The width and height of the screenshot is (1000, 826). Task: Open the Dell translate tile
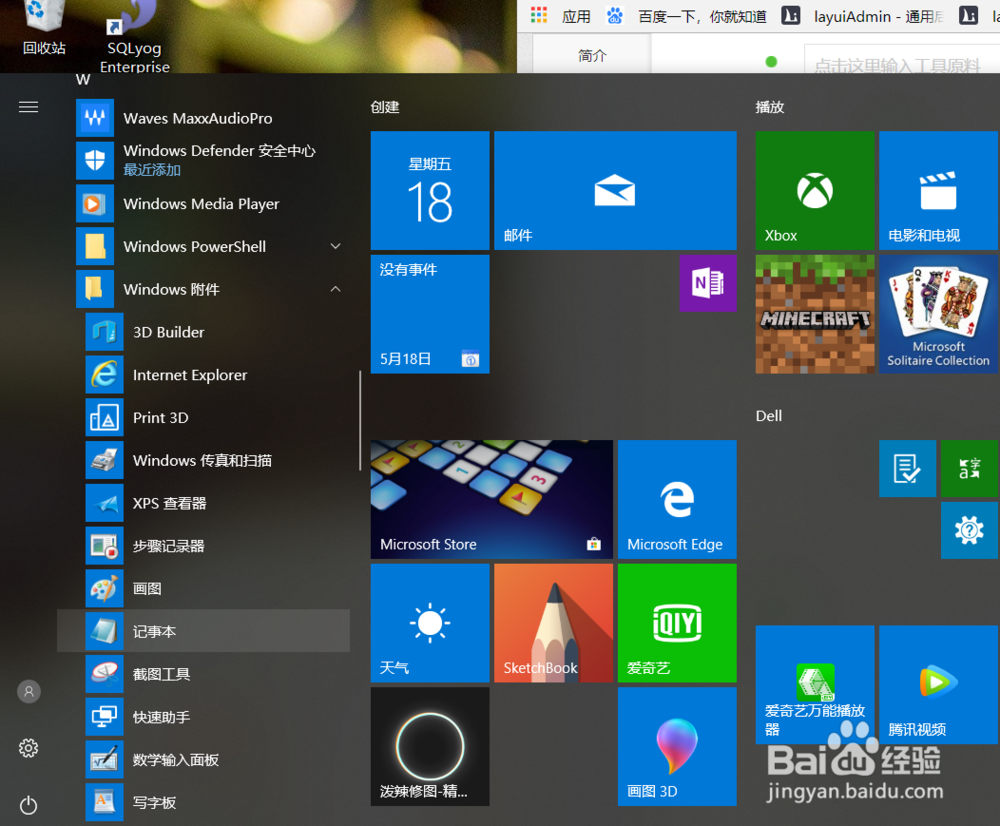[x=969, y=468]
